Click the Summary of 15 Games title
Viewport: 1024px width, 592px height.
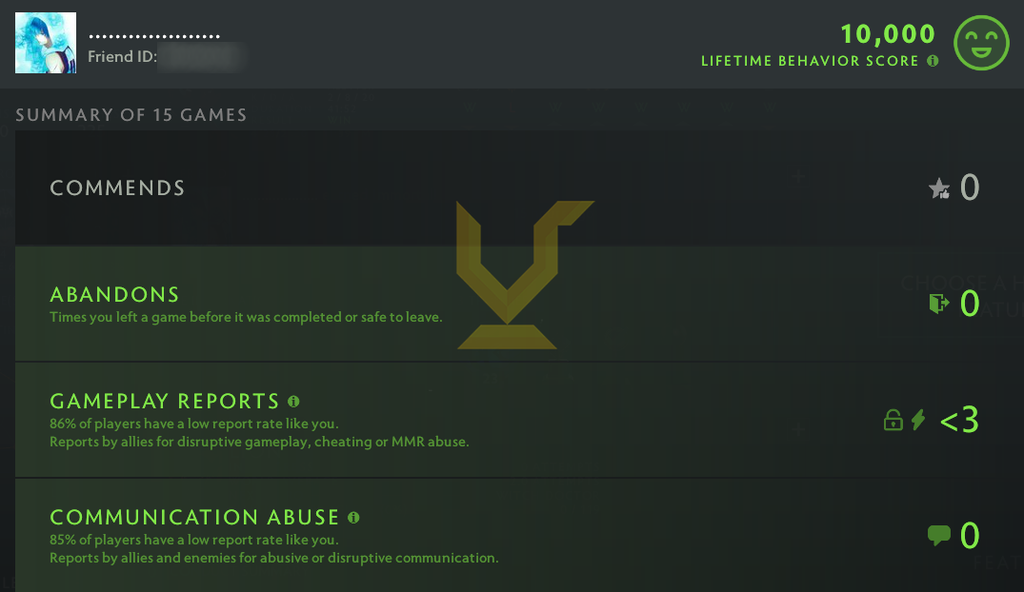tap(131, 115)
